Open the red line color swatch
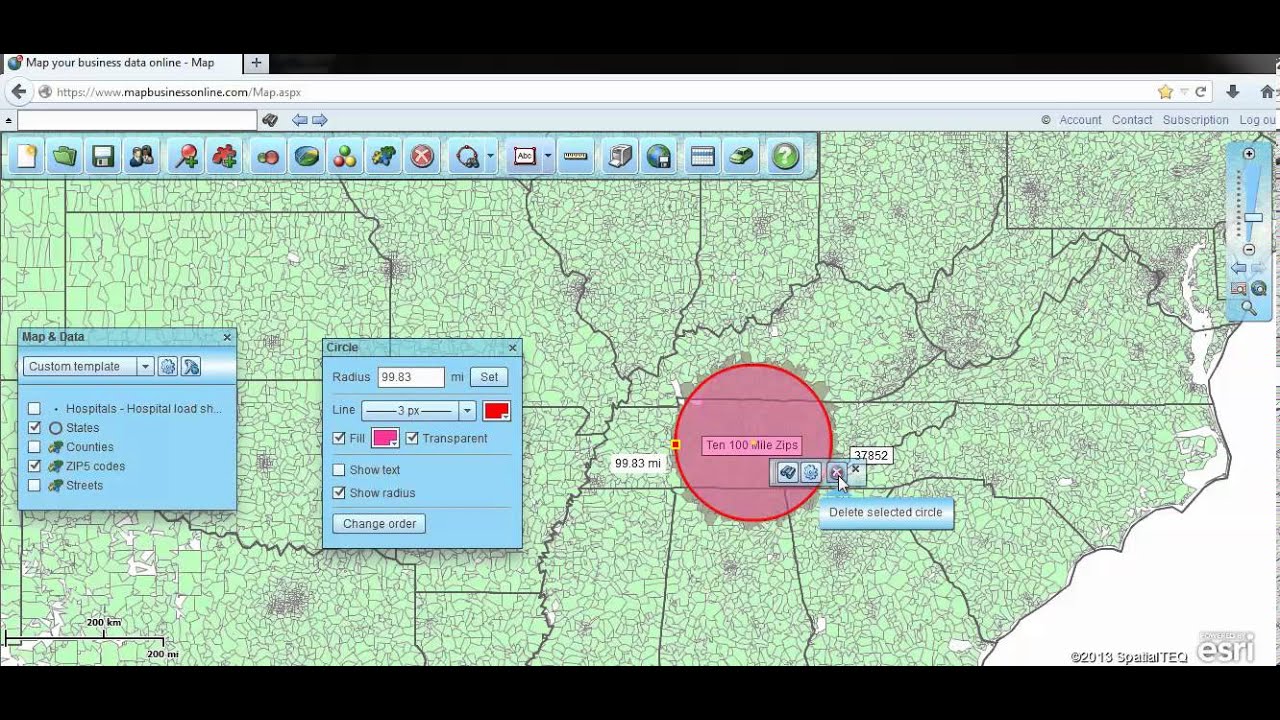The width and height of the screenshot is (1280, 720). coord(497,411)
